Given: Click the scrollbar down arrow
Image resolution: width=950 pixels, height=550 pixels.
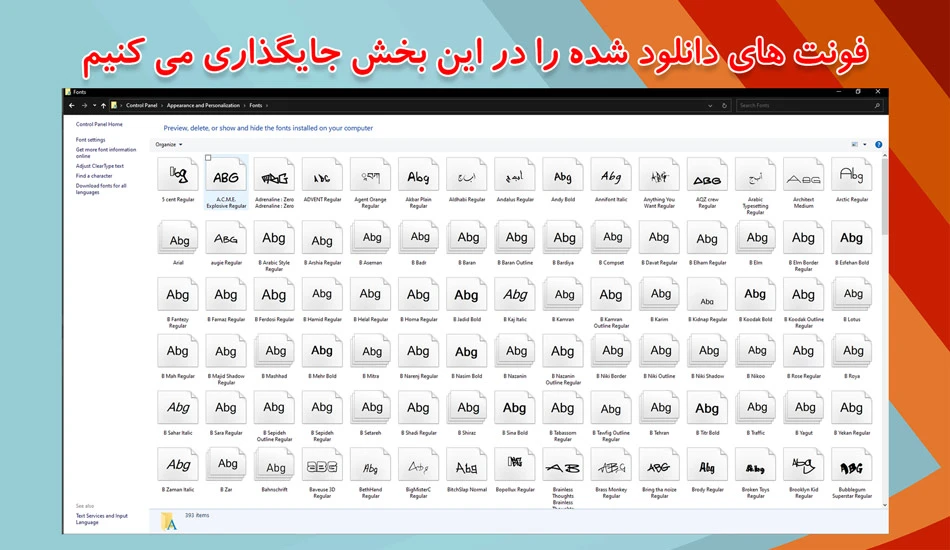Looking at the screenshot, I should tap(885, 505).
